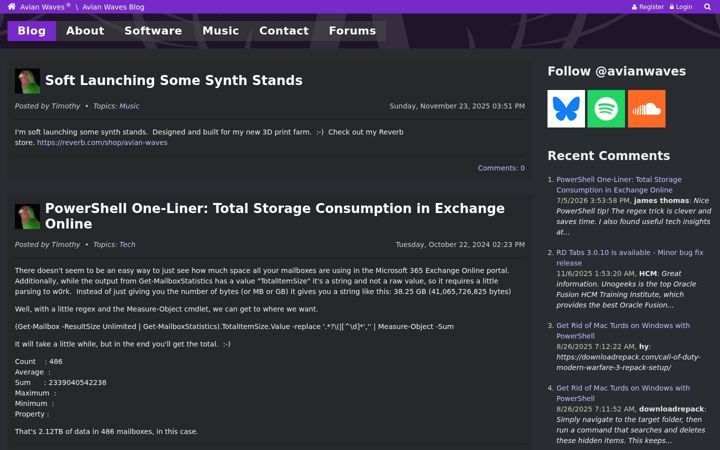Click the Login link
The height and width of the screenshot is (450, 720).
tap(681, 7)
